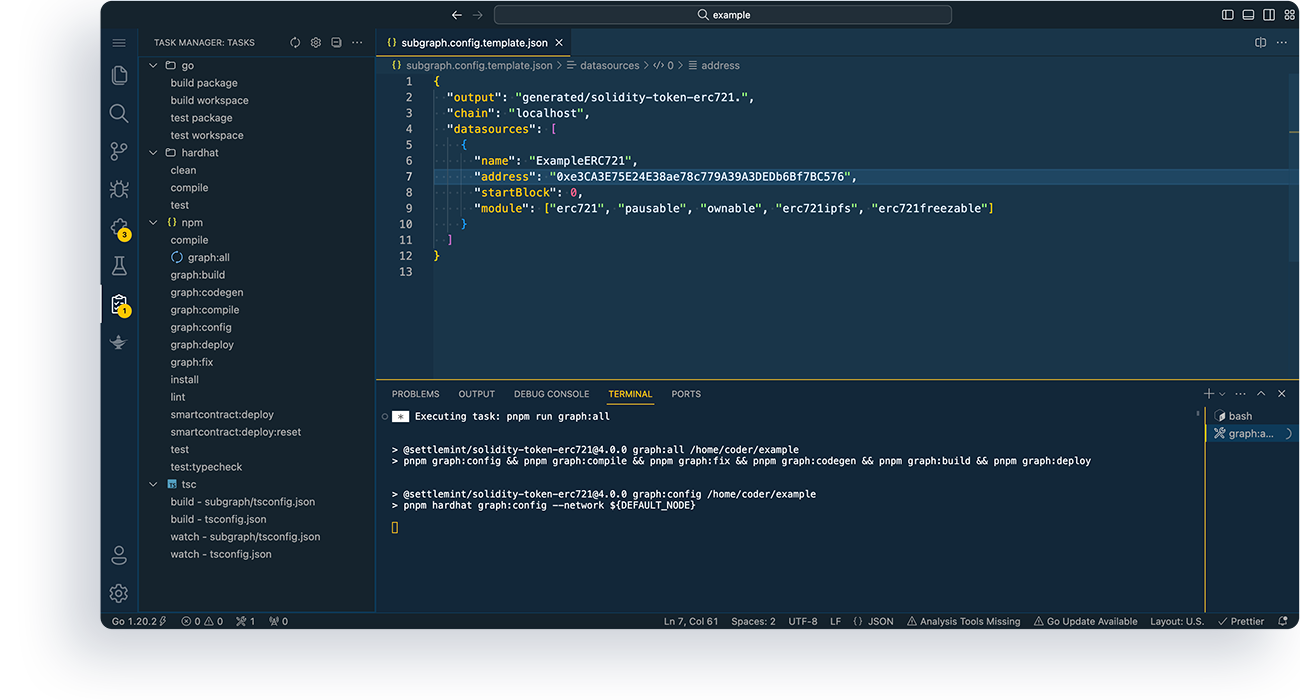Click Go Update Available in status bar
Image resolution: width=1300 pixels, height=700 pixels.
[x=1085, y=621]
